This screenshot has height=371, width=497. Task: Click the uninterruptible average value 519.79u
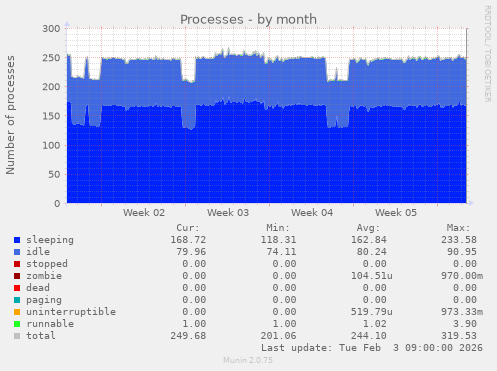tap(372, 312)
